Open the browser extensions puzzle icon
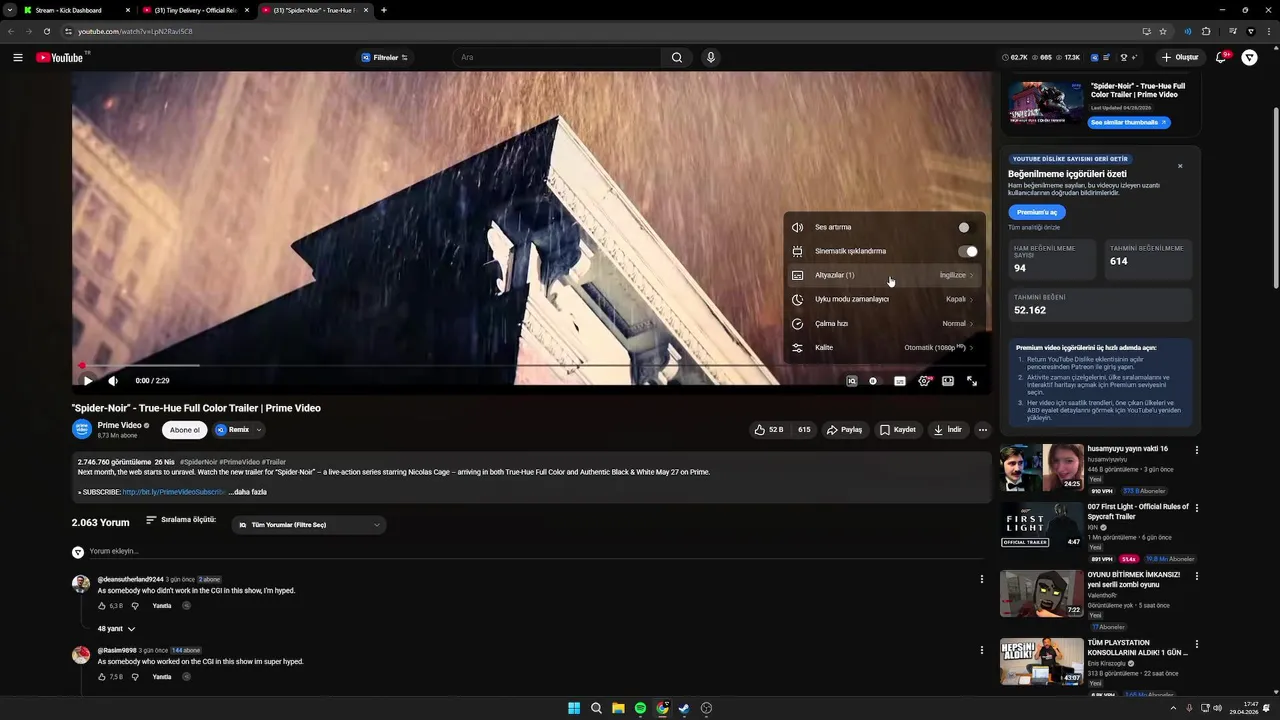The height and width of the screenshot is (720, 1280). [1206, 31]
